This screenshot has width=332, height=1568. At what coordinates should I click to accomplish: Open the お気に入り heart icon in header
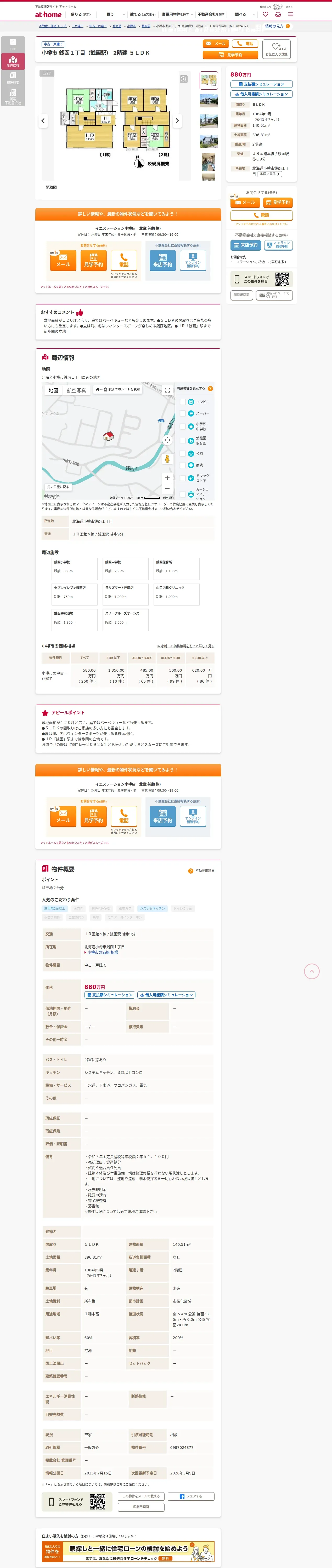click(265, 14)
